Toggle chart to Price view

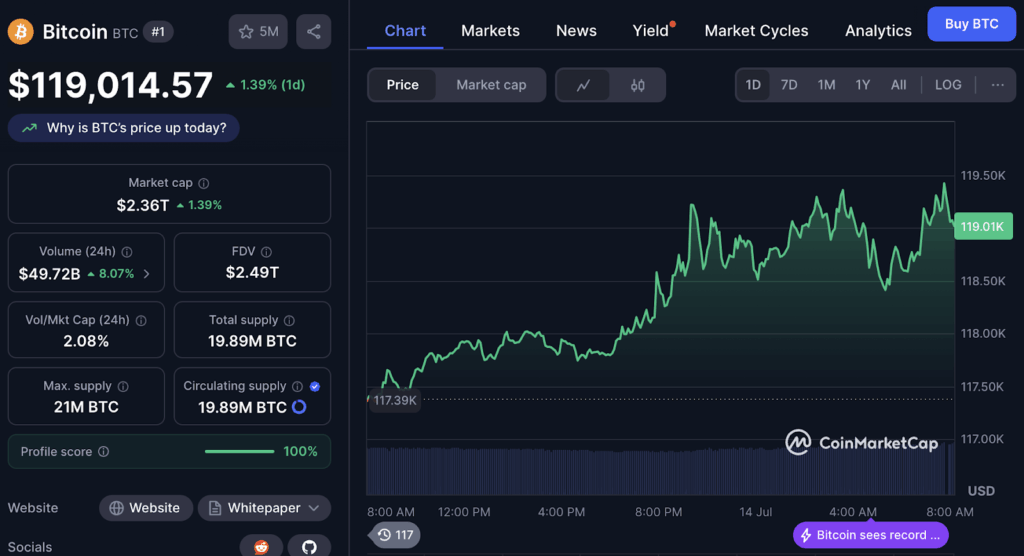[x=403, y=85]
